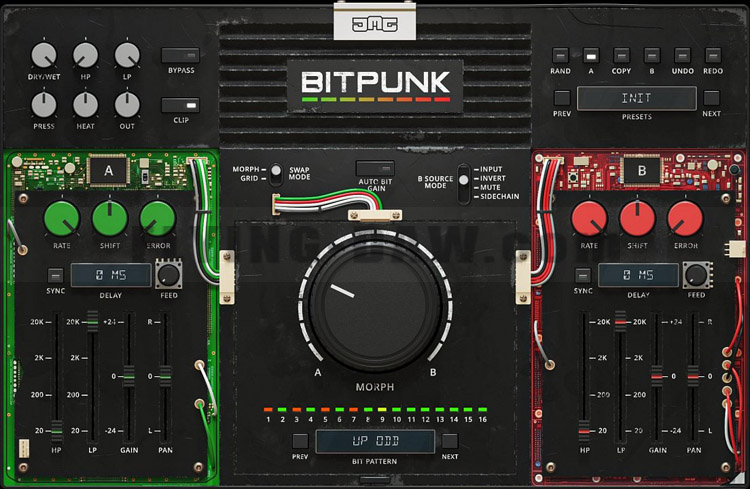The image size is (750, 489).
Task: Toggle the AUTO BIT GAIN switch
Action: tap(375, 168)
